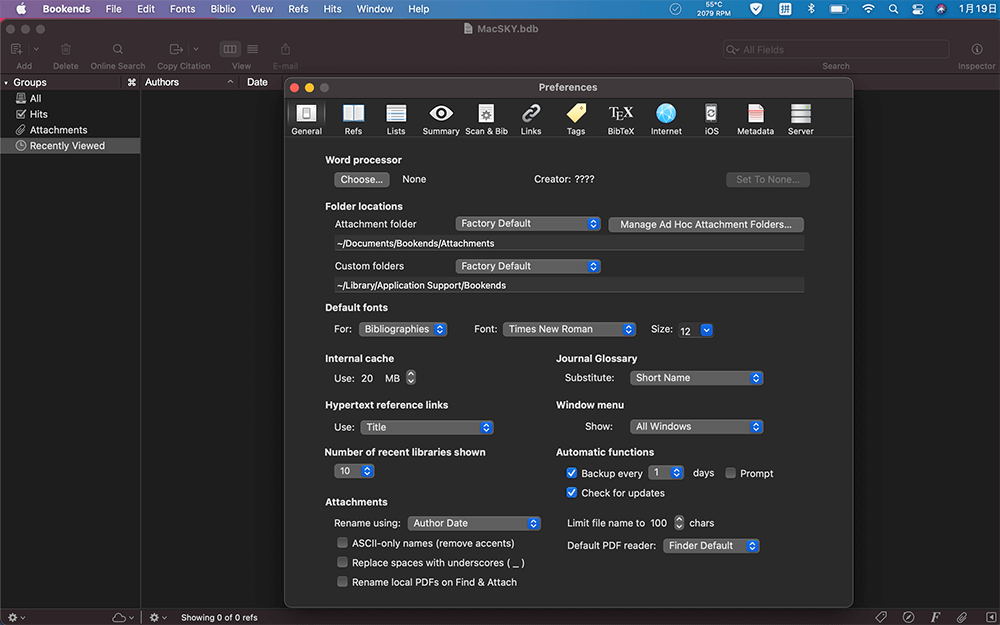Viewport: 1000px width, 625px height.
Task: Open Spotlight search in menu bar
Action: [893, 9]
